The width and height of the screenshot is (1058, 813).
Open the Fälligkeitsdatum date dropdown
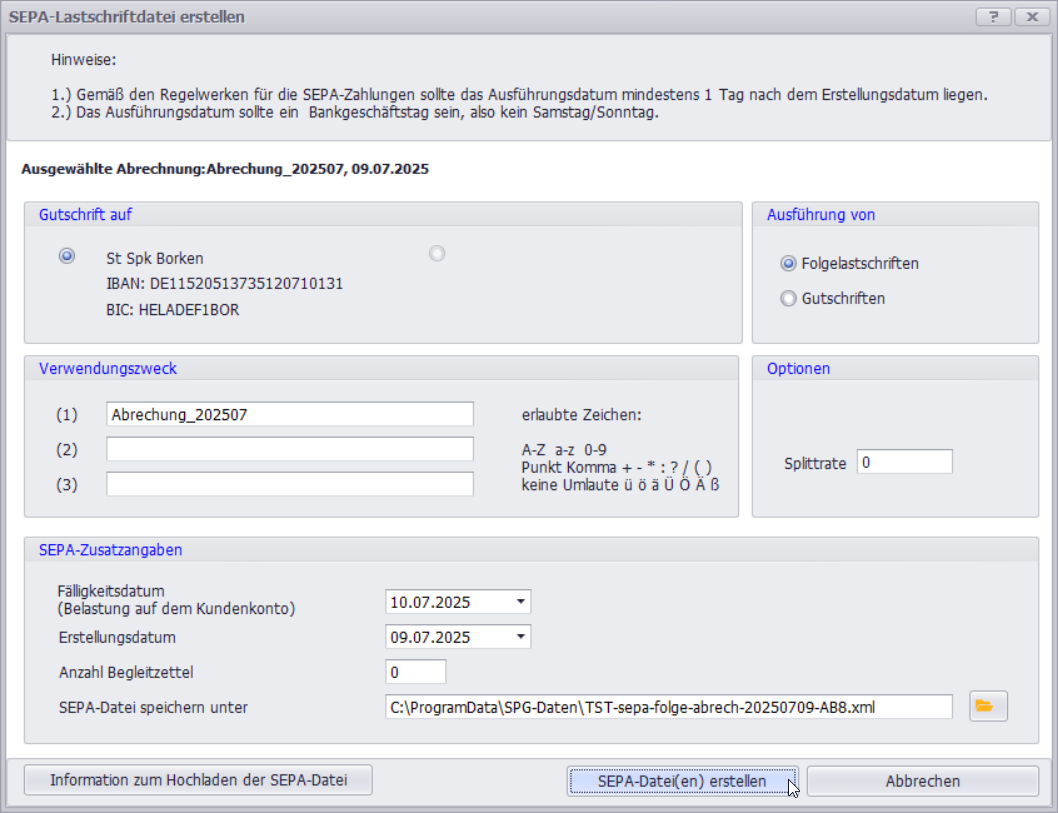520,602
